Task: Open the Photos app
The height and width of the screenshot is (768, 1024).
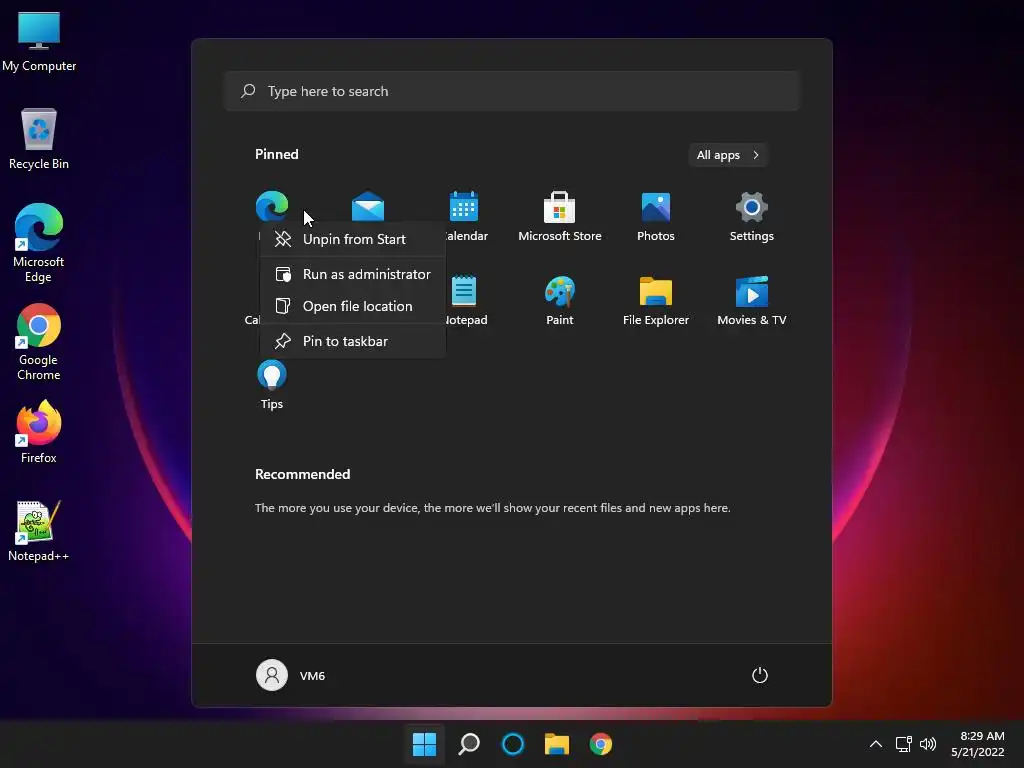Action: [x=656, y=216]
